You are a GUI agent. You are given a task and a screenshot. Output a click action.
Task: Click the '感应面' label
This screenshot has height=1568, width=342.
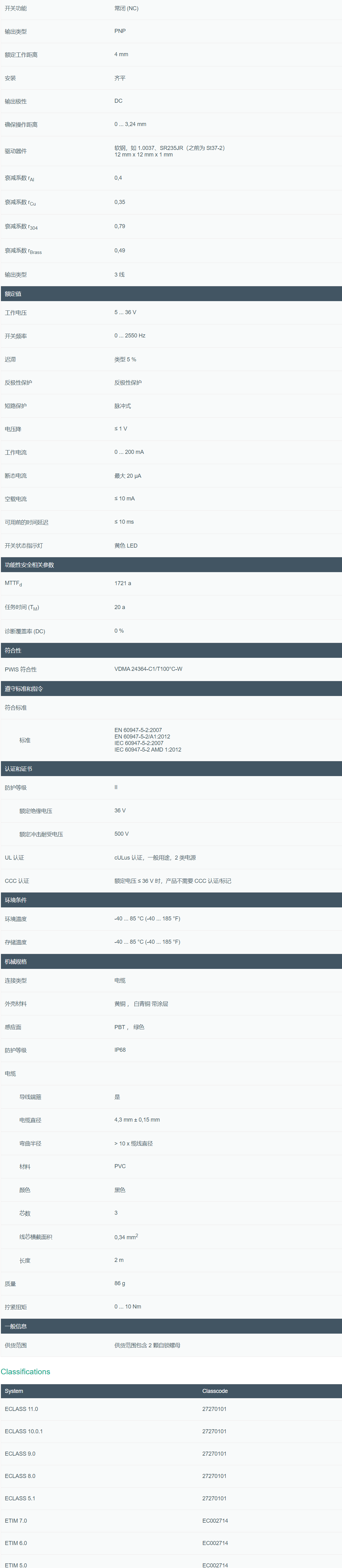pos(13,1027)
